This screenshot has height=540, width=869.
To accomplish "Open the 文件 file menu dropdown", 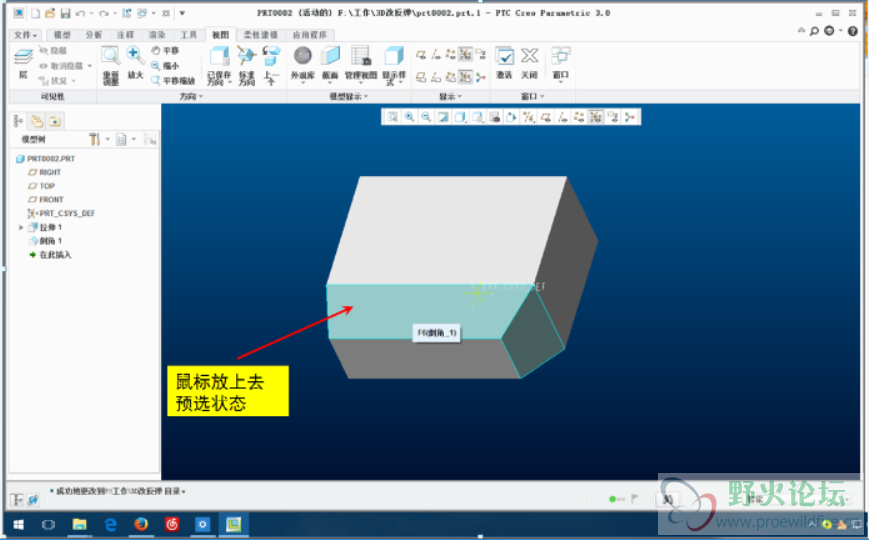I will coord(25,35).
